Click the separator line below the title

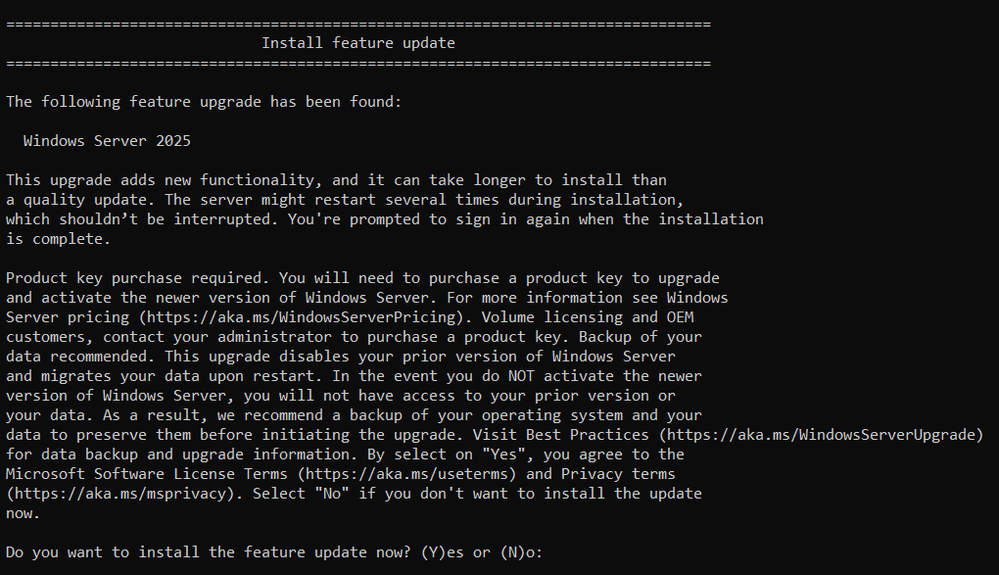coord(358,63)
